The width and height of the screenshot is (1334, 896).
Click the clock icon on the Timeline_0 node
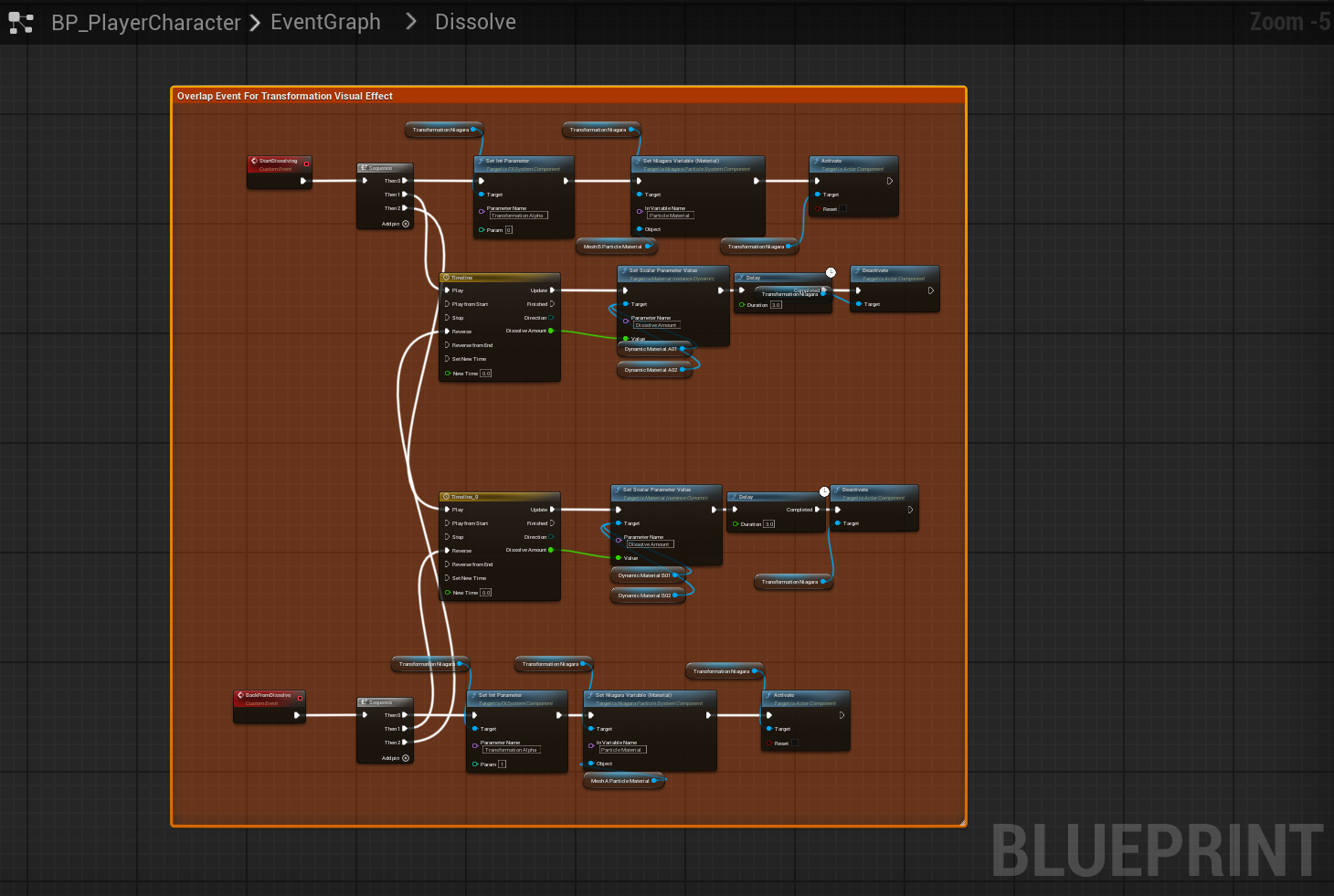coord(446,497)
